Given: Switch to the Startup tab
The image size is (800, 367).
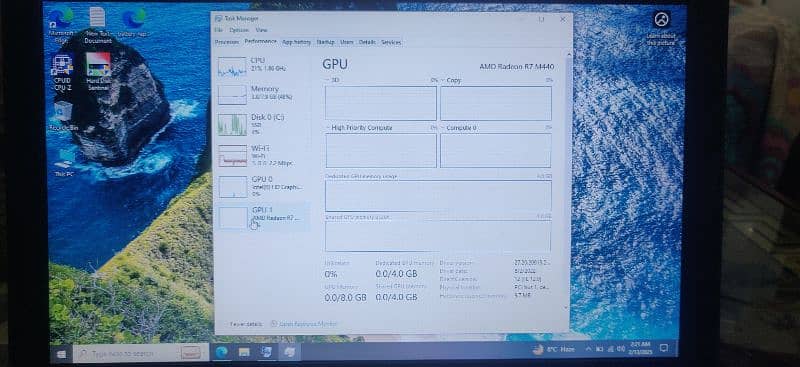Looking at the screenshot, I should click(x=326, y=42).
